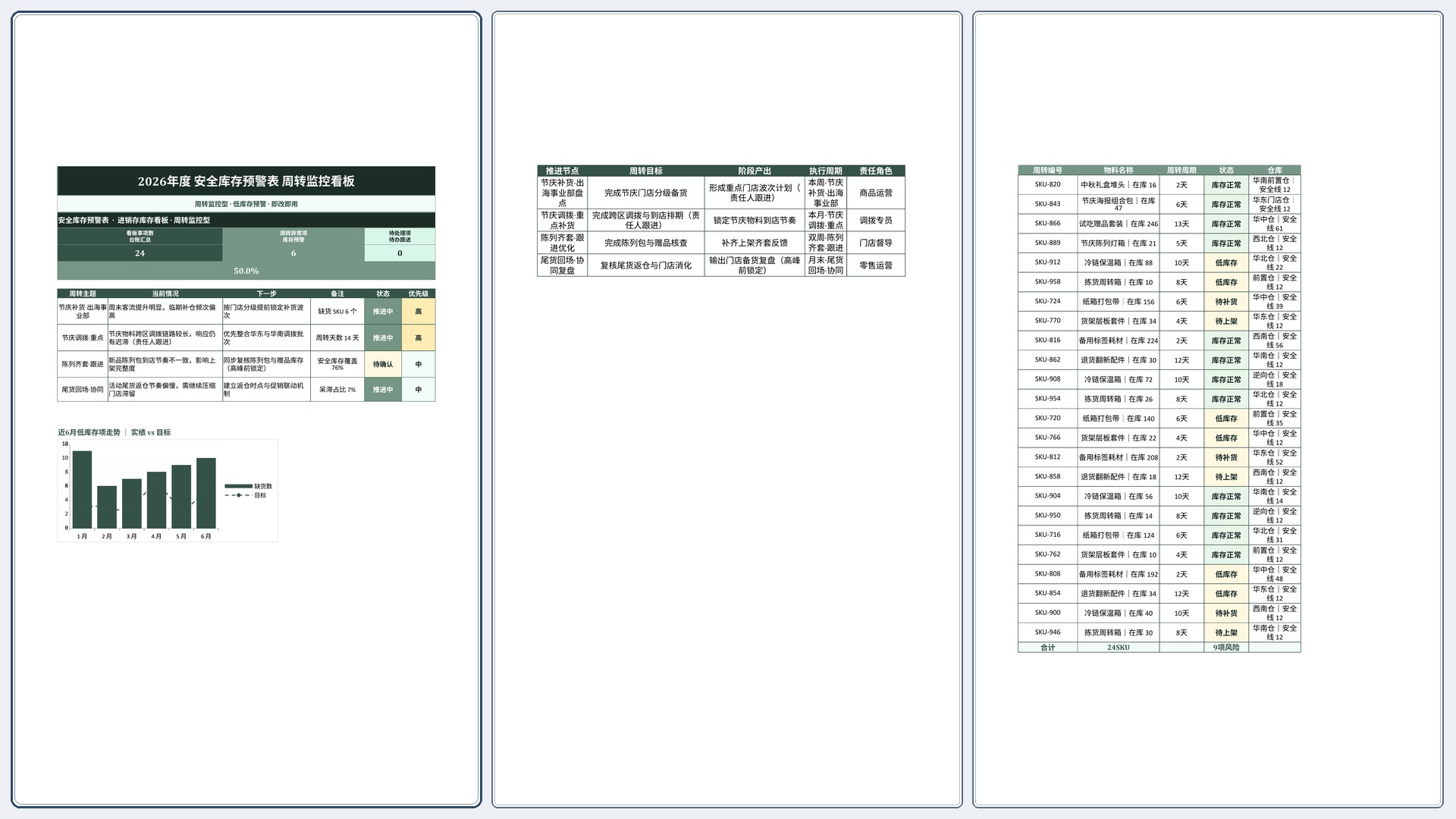Click the 门店督导 cell
This screenshot has height=819, width=1456.
875,243
